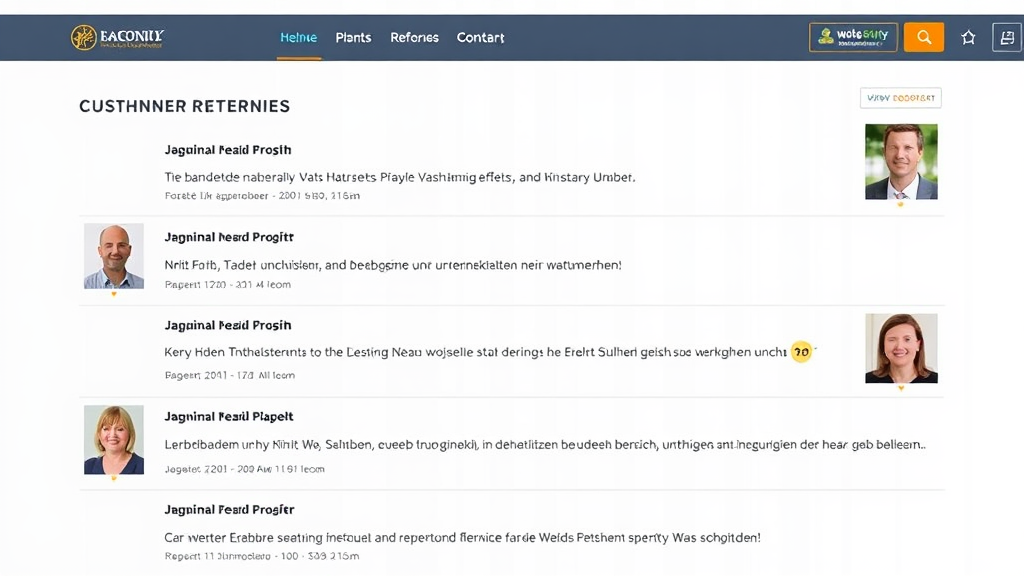Image resolution: width=1024 pixels, height=576 pixels.
Task: Click the Jagninal heard Progitt review heading
Action: click(x=228, y=237)
